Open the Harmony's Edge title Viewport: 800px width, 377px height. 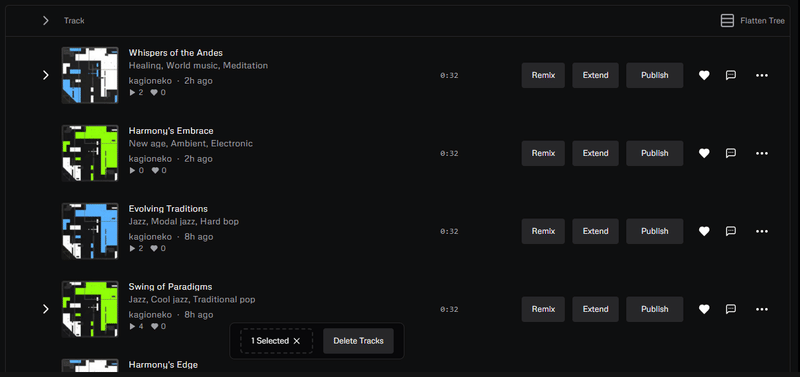tap(163, 365)
